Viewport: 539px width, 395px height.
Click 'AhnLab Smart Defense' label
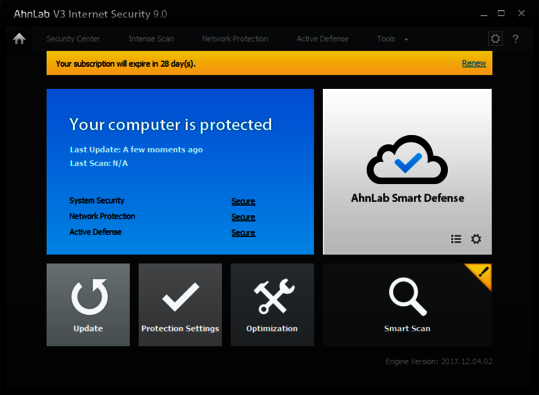407,198
